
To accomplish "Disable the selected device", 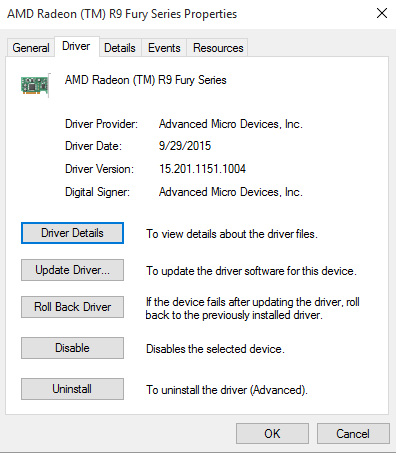I will (x=72, y=348).
